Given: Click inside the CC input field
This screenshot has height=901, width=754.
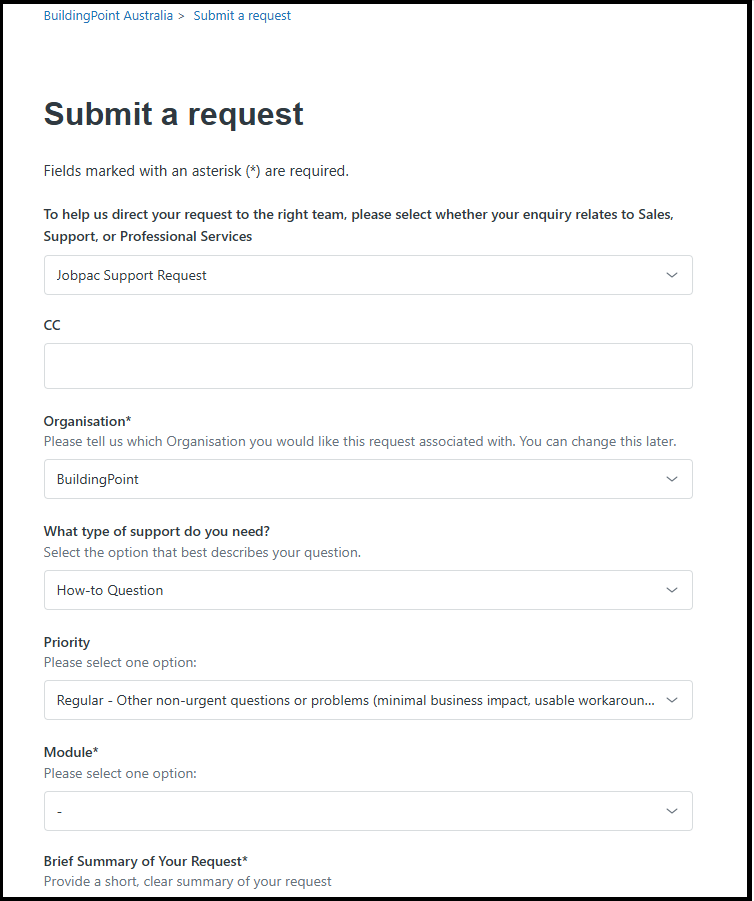Looking at the screenshot, I should (367, 366).
